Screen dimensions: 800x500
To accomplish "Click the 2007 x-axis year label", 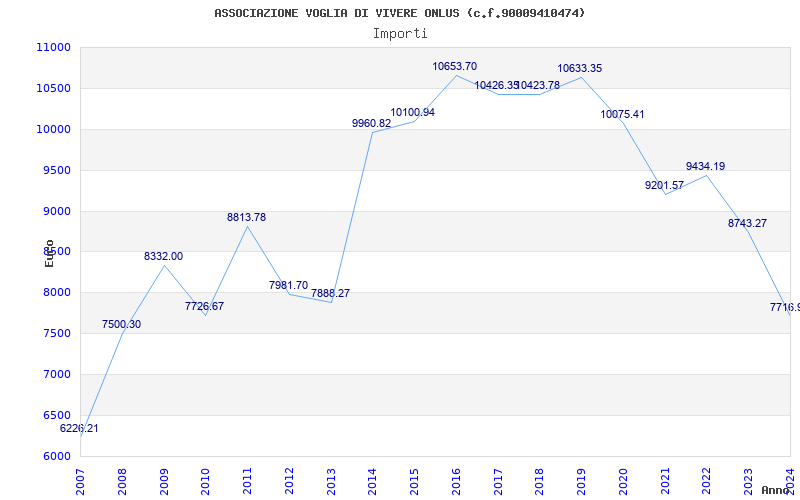I will click(81, 482).
